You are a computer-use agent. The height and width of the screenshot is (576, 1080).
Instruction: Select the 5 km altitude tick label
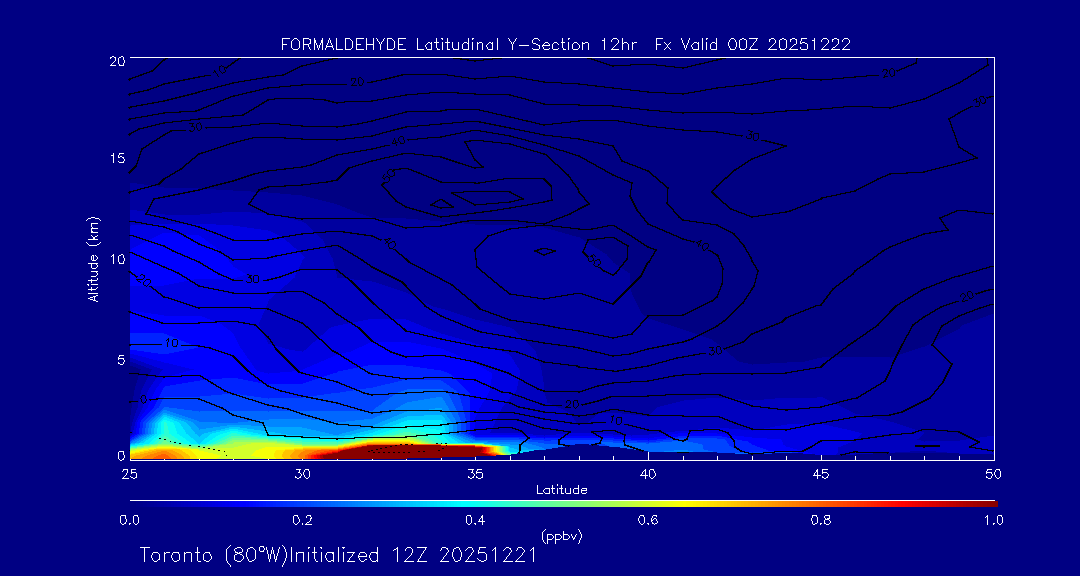[120, 358]
